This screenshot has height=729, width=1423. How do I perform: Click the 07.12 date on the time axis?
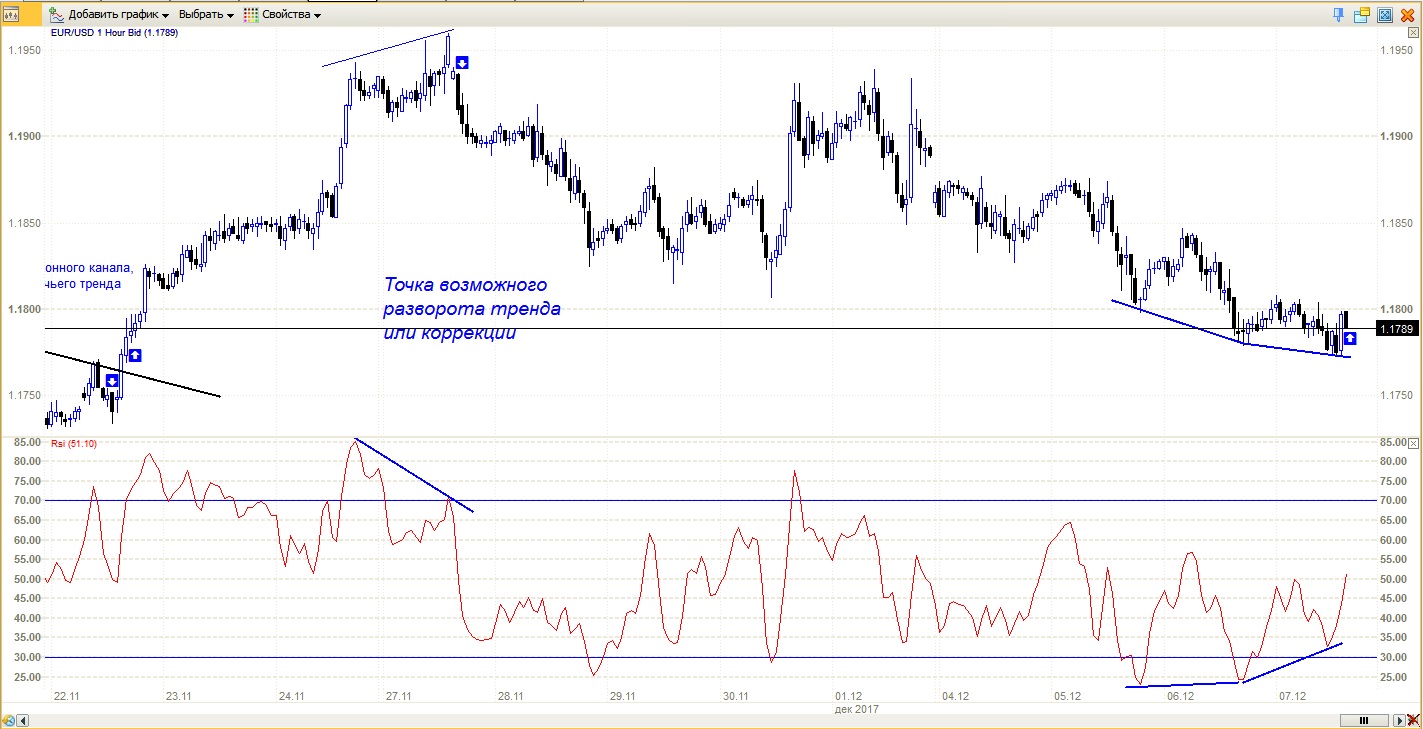[x=1294, y=696]
